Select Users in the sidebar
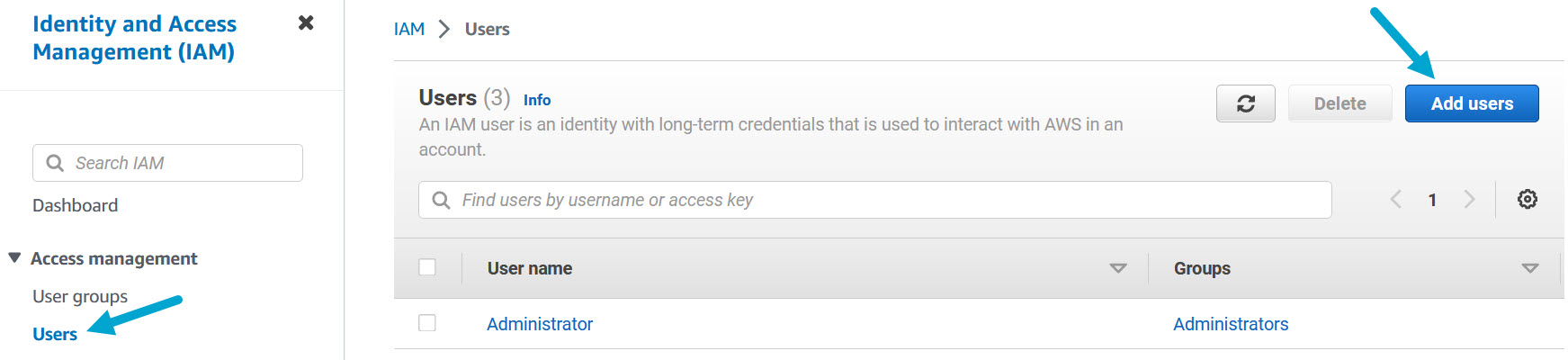Viewport: 1568px width, 360px height. 55,334
